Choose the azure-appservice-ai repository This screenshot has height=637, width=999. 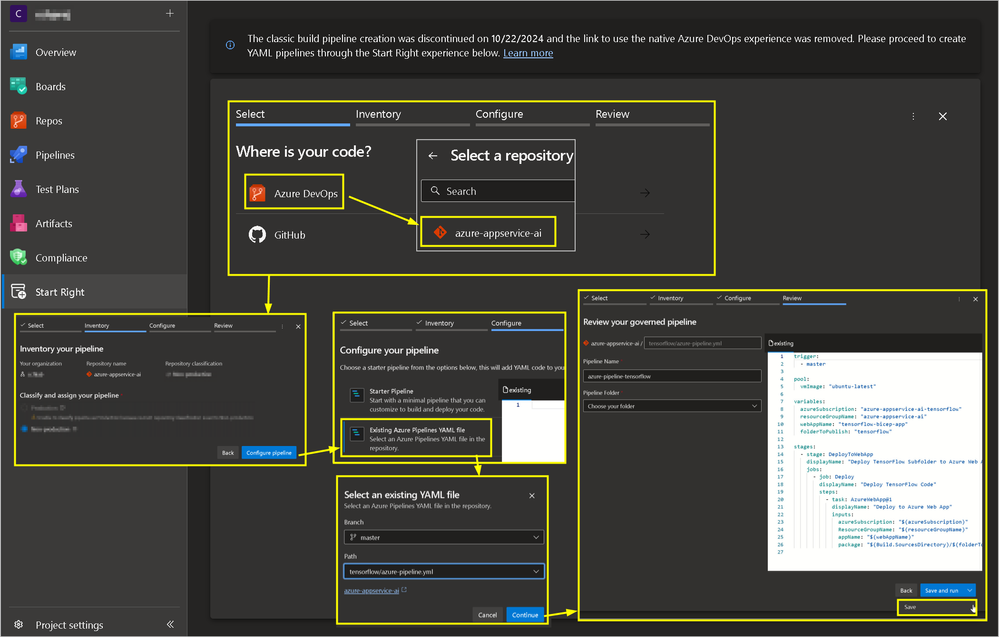click(488, 233)
